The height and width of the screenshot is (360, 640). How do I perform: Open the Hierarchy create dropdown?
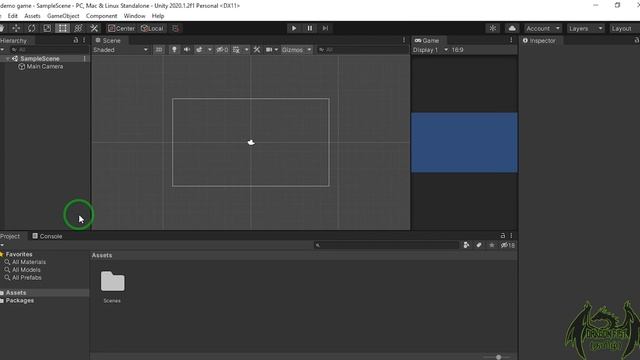[x=3, y=50]
